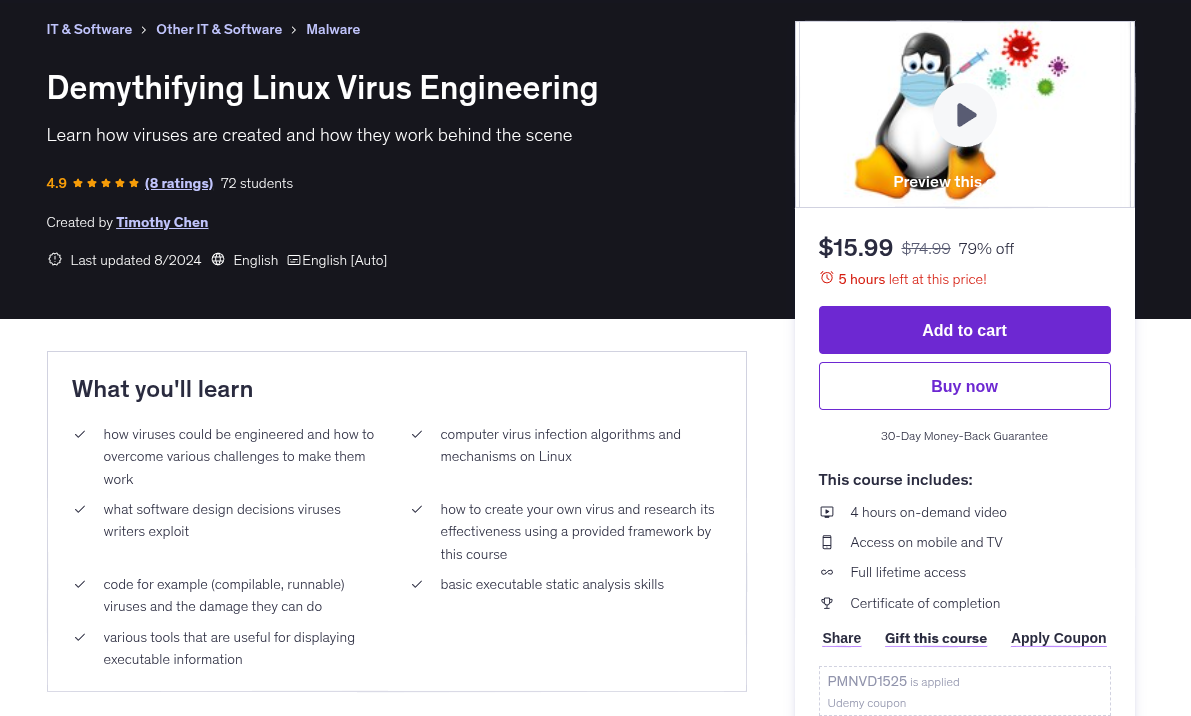The width and height of the screenshot is (1191, 716).
Task: Click the 'English [Auto]' captions text
Action: tap(344, 260)
